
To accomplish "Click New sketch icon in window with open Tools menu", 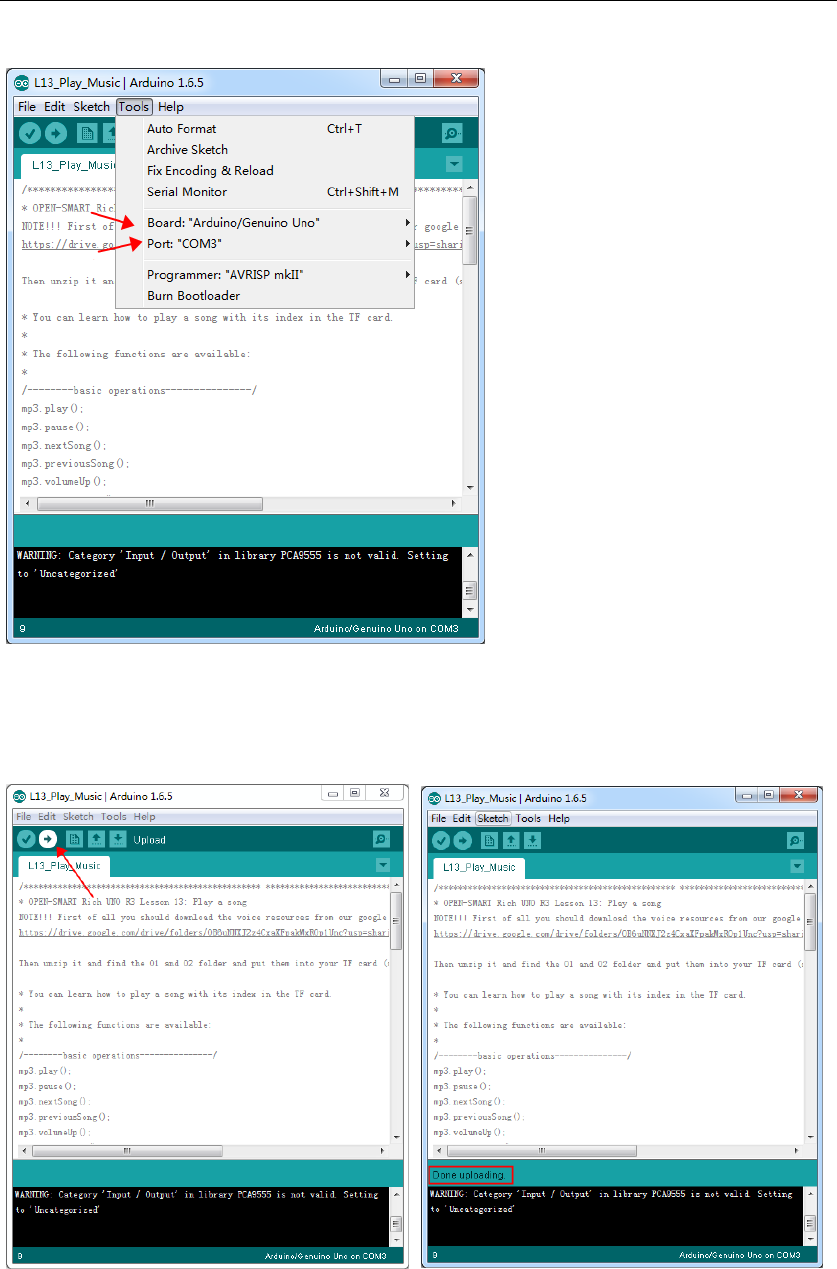I will pyautogui.click(x=87, y=133).
